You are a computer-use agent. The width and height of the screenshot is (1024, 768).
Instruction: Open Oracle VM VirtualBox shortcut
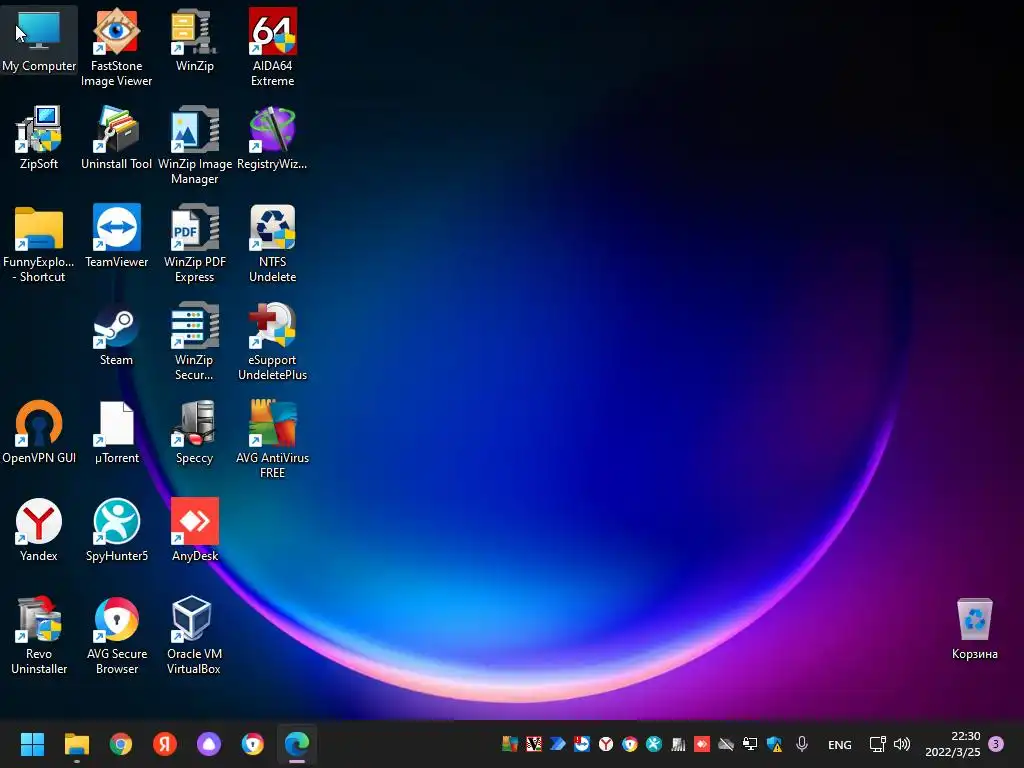click(195, 635)
